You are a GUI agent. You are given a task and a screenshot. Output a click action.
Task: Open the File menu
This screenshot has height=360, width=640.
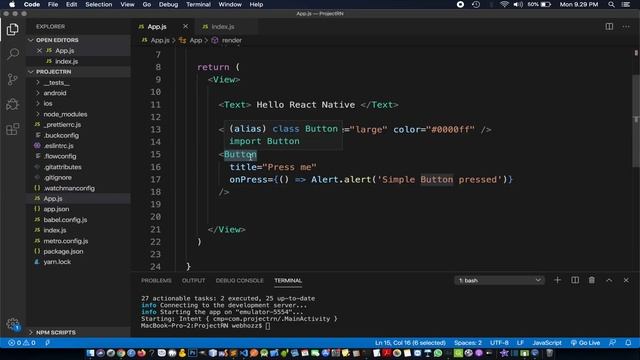click(53, 4)
